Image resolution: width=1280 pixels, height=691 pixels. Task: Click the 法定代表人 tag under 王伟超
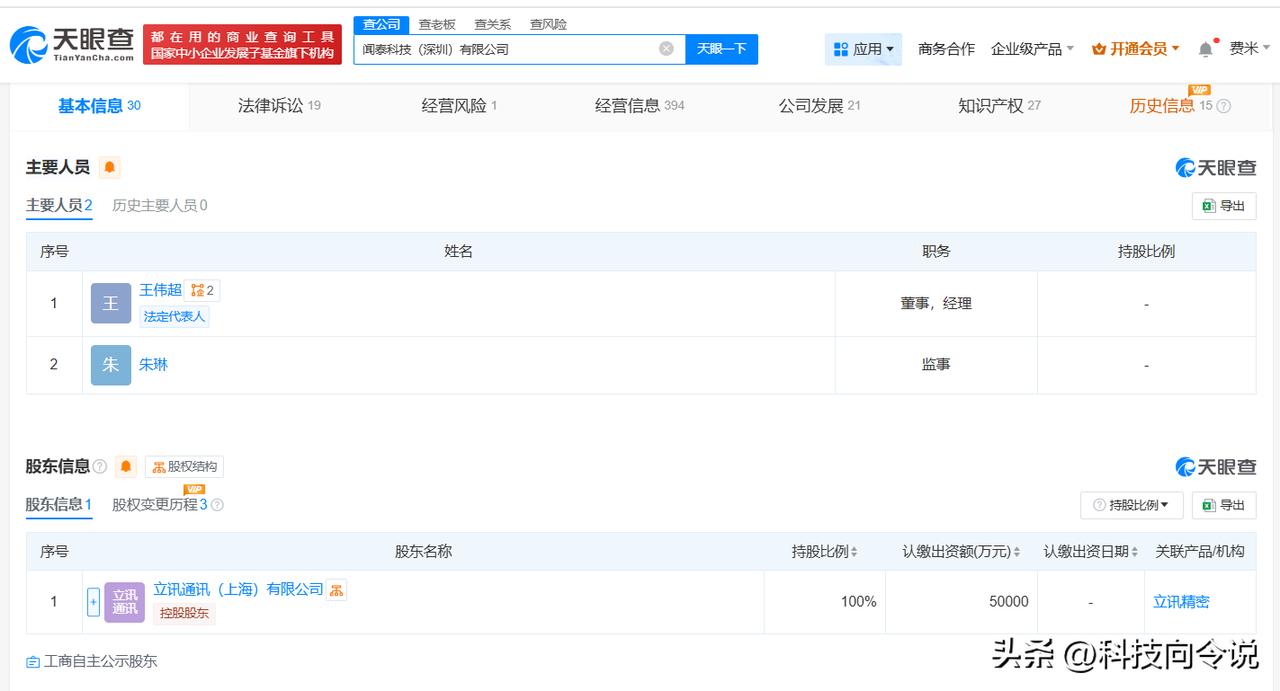[x=174, y=316]
